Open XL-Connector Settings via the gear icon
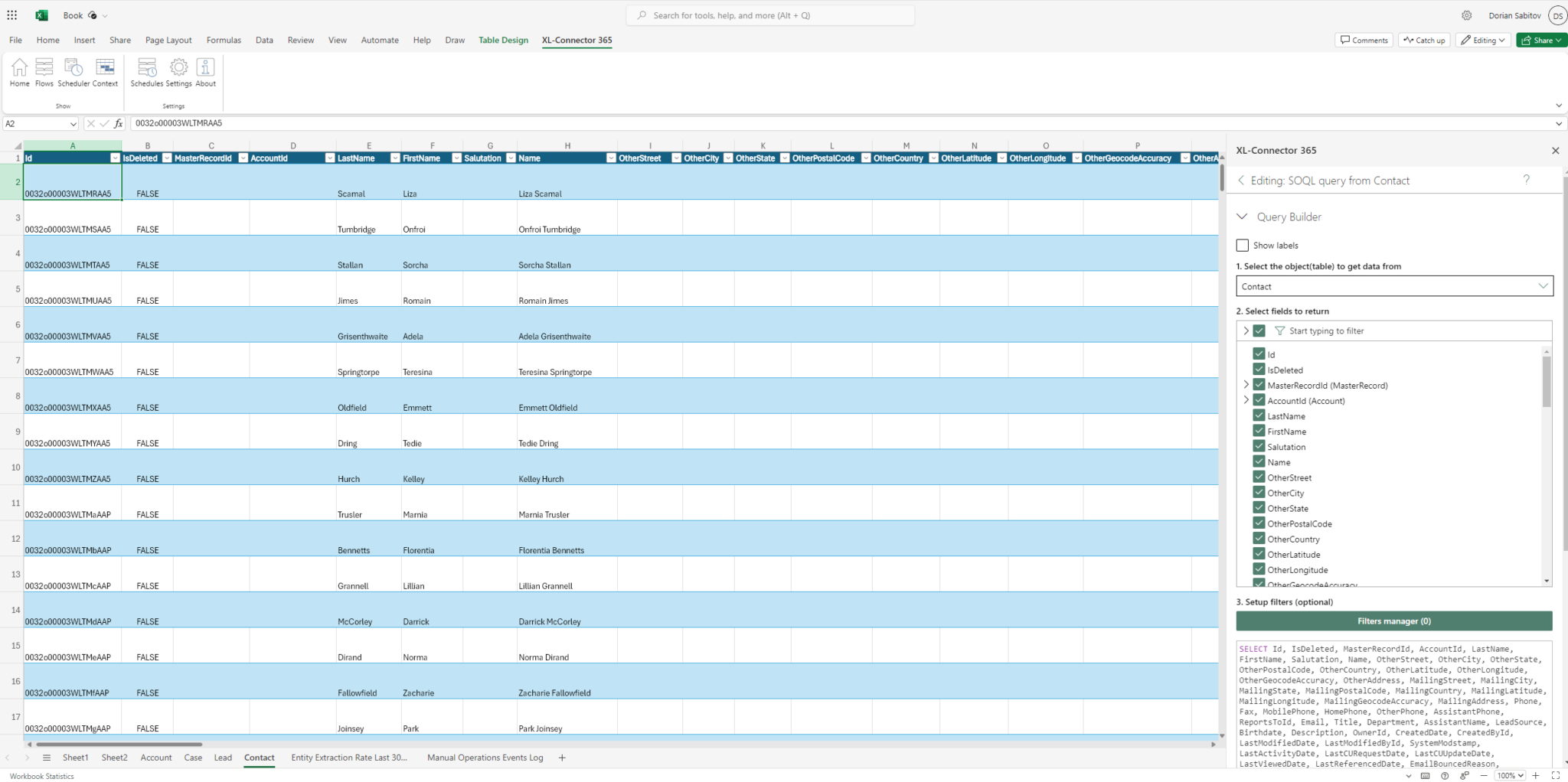Image resolution: width=1568 pixels, height=782 pixels. tap(177, 73)
